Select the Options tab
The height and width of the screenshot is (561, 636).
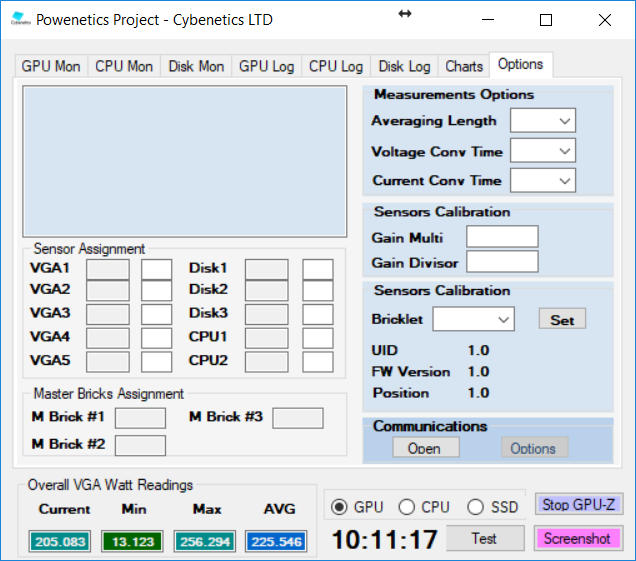[x=521, y=64]
